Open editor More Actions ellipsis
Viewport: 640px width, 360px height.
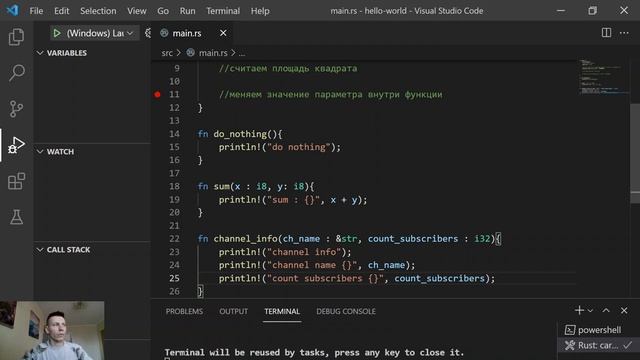pos(624,33)
